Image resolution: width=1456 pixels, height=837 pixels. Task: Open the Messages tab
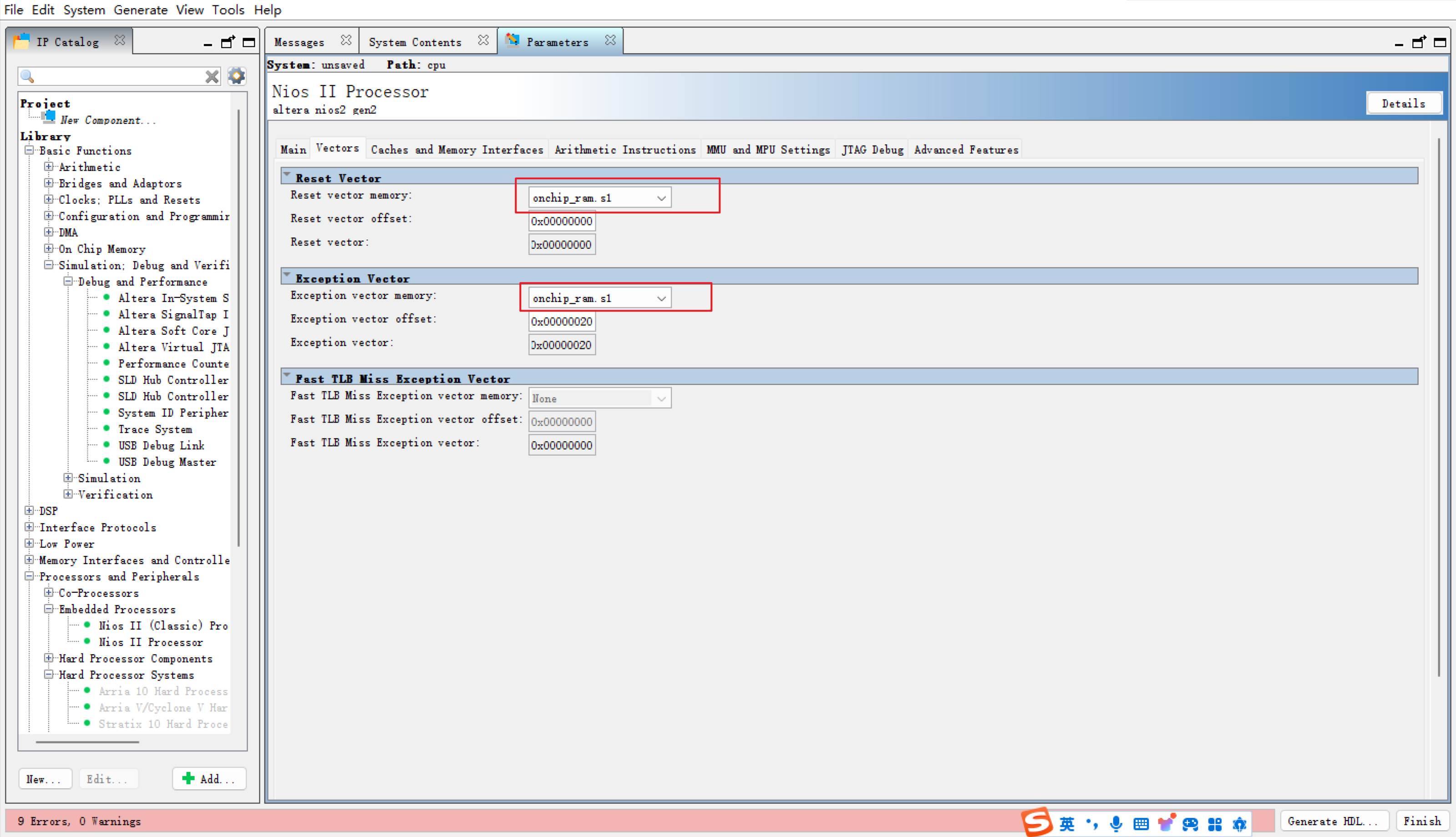299,42
